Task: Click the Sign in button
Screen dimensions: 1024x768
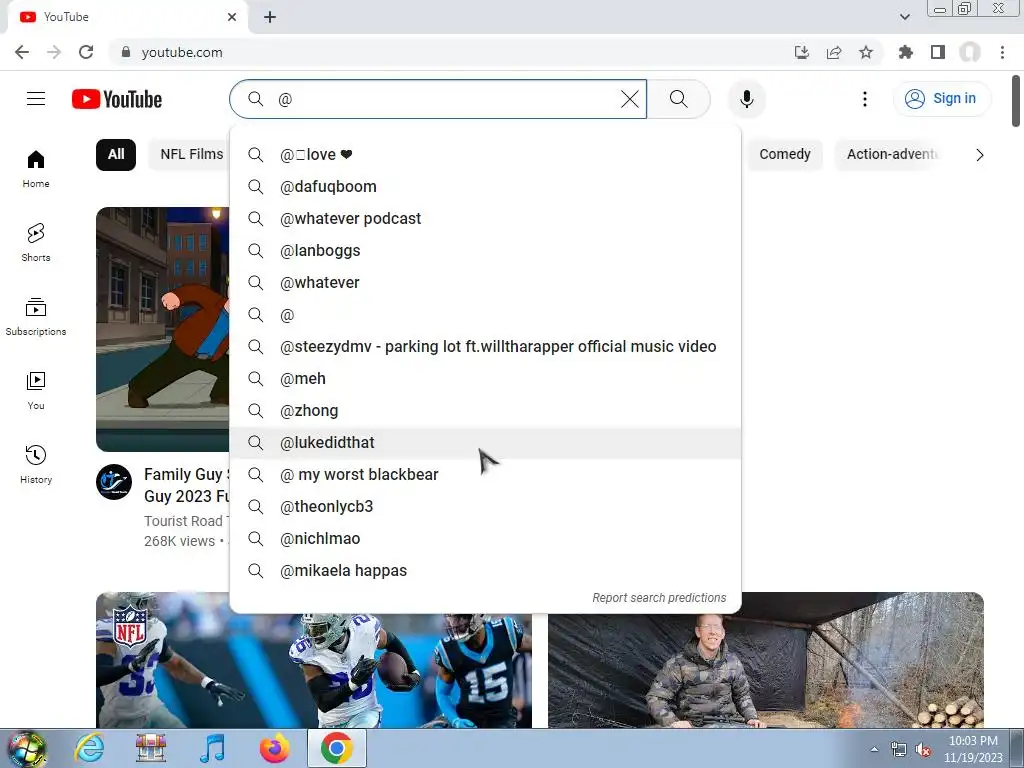Action: point(941,99)
